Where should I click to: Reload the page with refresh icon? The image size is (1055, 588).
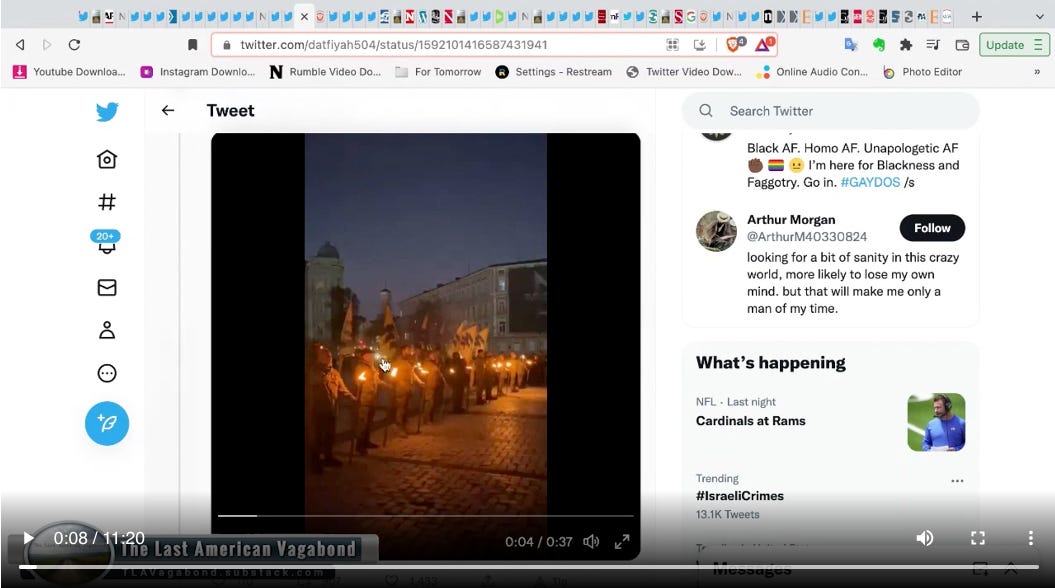point(75,44)
